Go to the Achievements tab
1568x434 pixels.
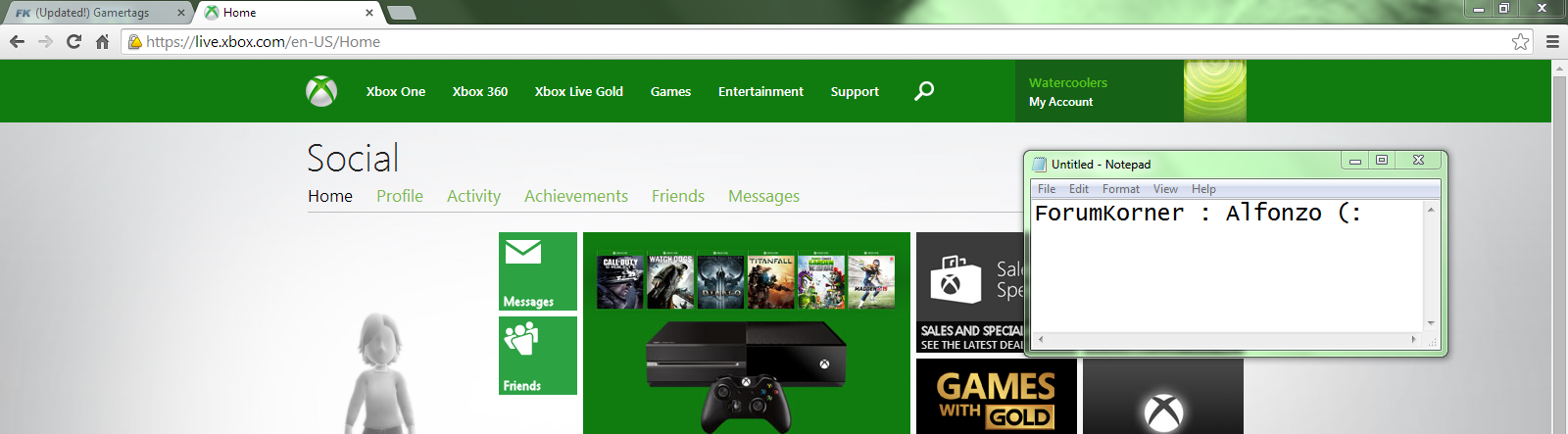[x=576, y=196]
